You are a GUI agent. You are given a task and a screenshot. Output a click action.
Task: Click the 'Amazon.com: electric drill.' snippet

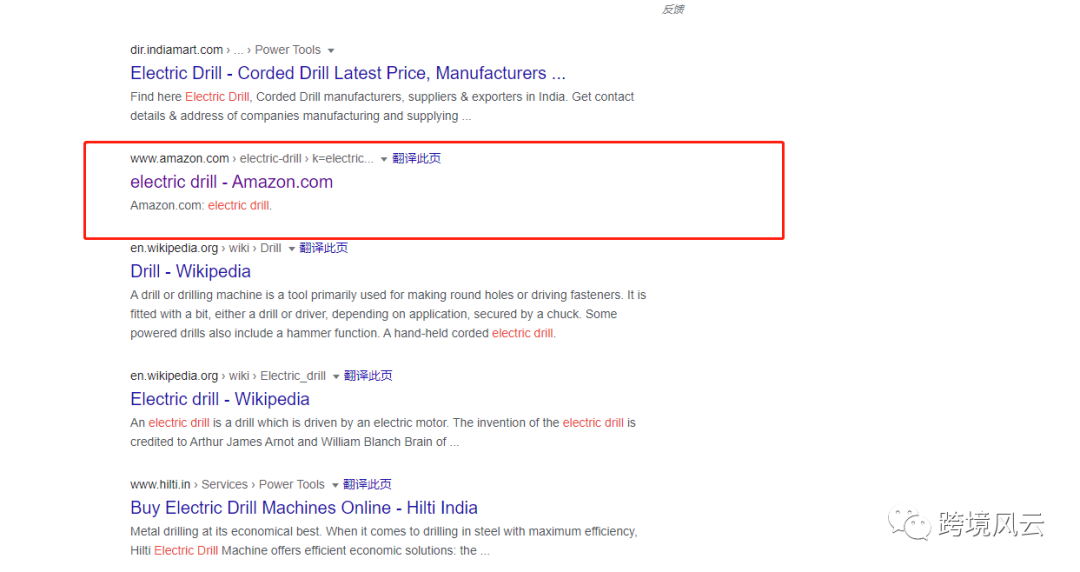(x=201, y=205)
